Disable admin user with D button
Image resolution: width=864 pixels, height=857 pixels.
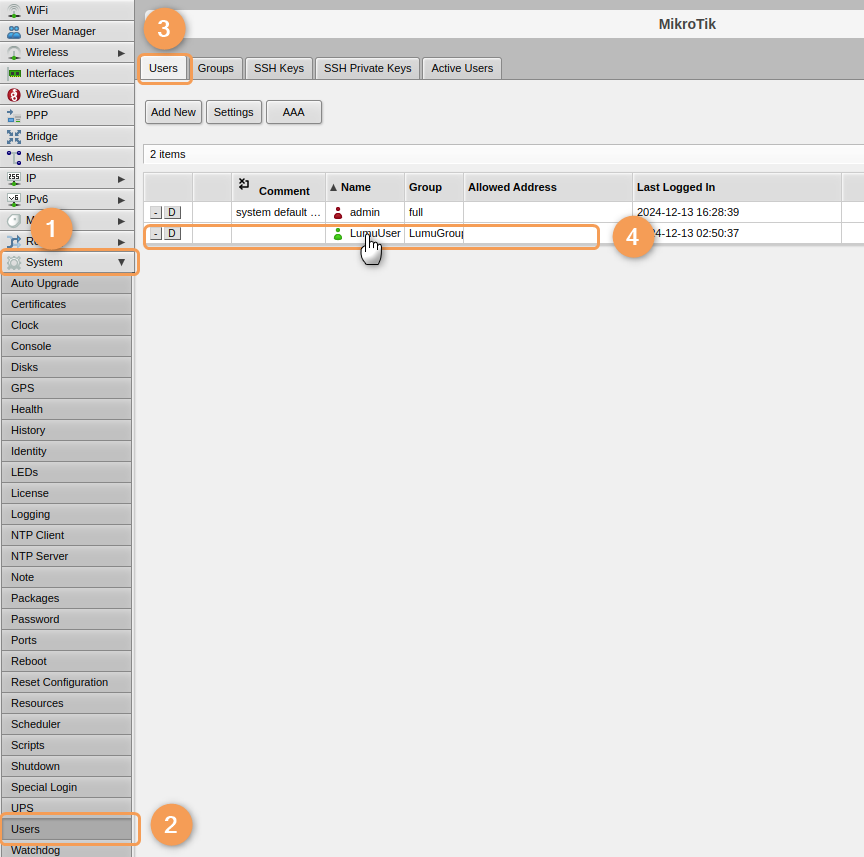(x=172, y=212)
